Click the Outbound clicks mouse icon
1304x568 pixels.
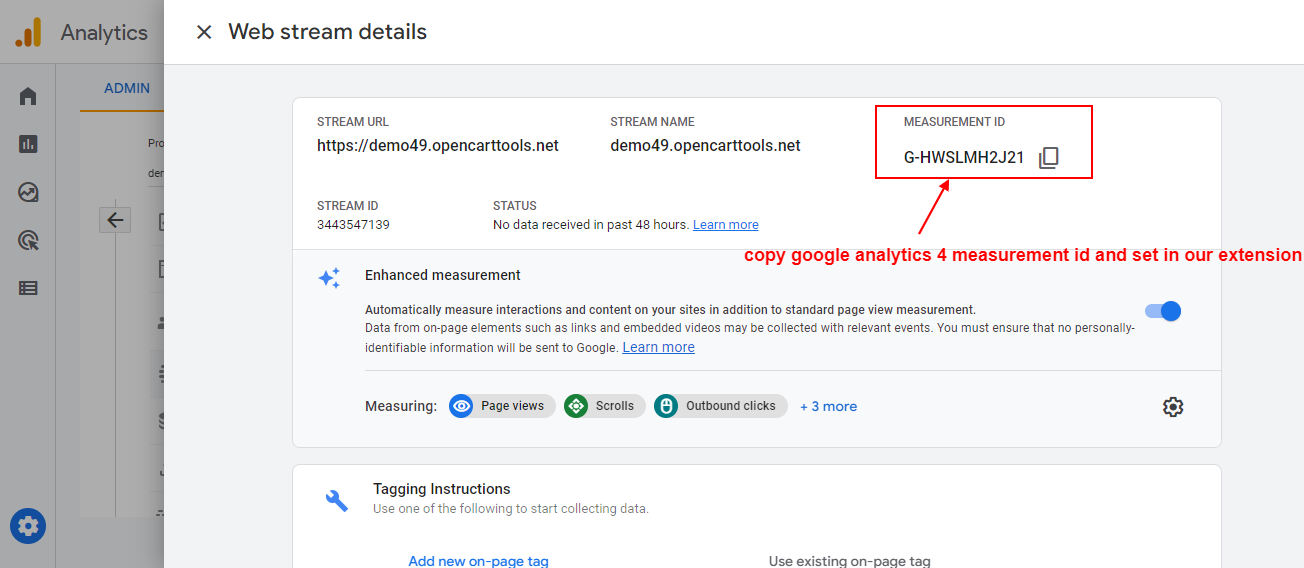coord(666,406)
